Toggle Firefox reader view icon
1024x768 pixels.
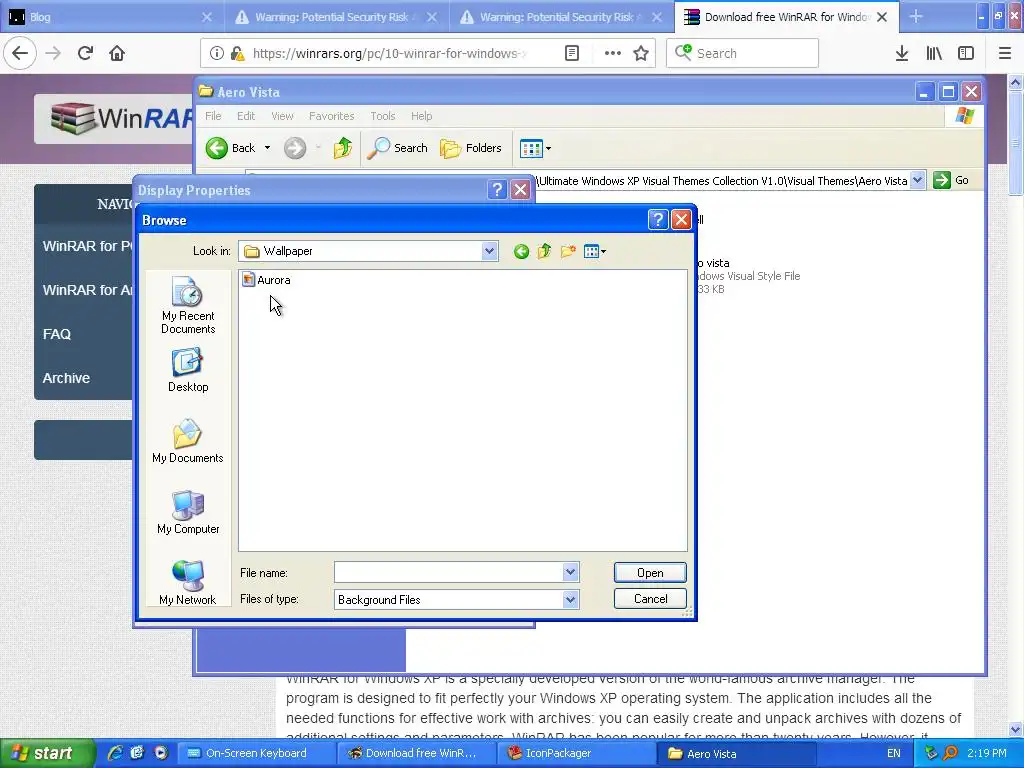(571, 54)
